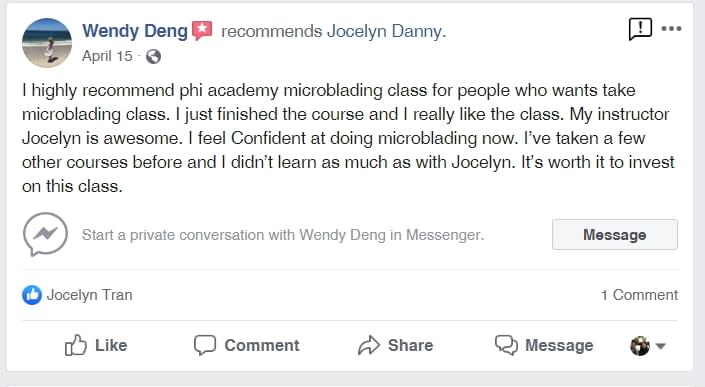Image resolution: width=705 pixels, height=387 pixels.
Task: Open the three-dots post options menu
Action: tap(671, 29)
